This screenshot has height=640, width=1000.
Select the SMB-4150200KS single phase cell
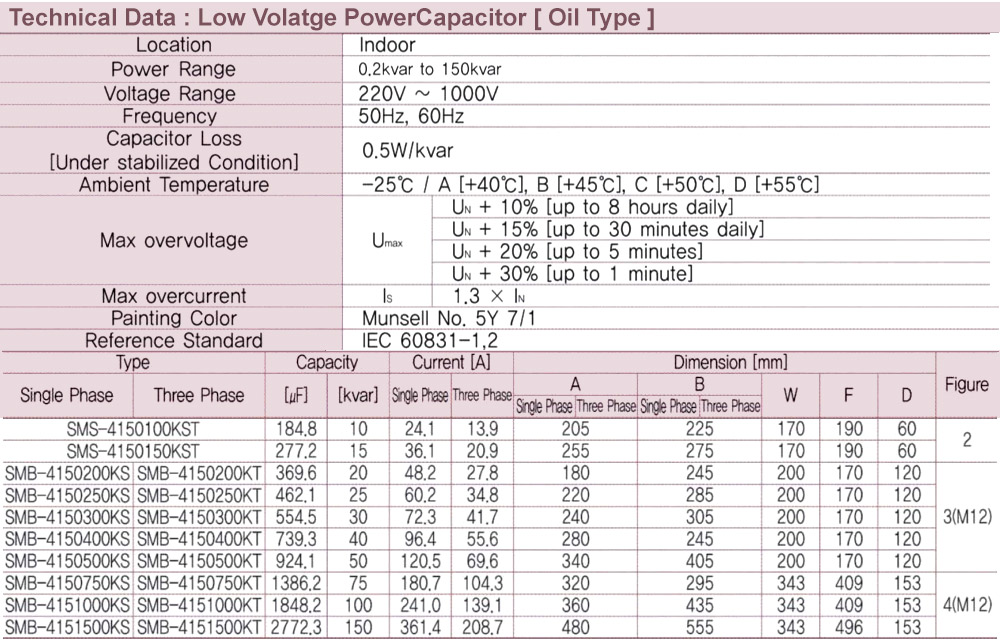click(x=67, y=474)
